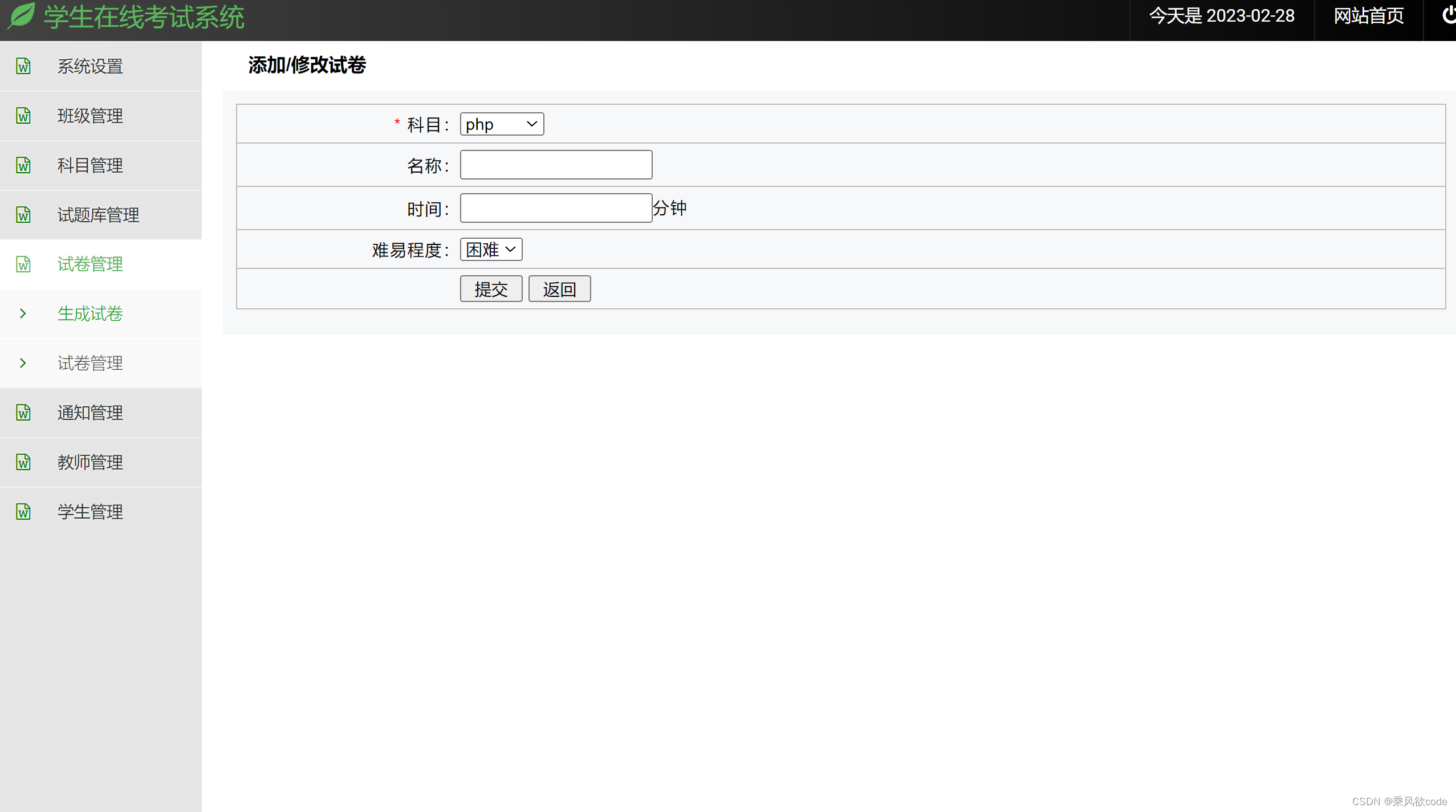
Task: Click the document icon beside 通知管理
Action: click(23, 413)
